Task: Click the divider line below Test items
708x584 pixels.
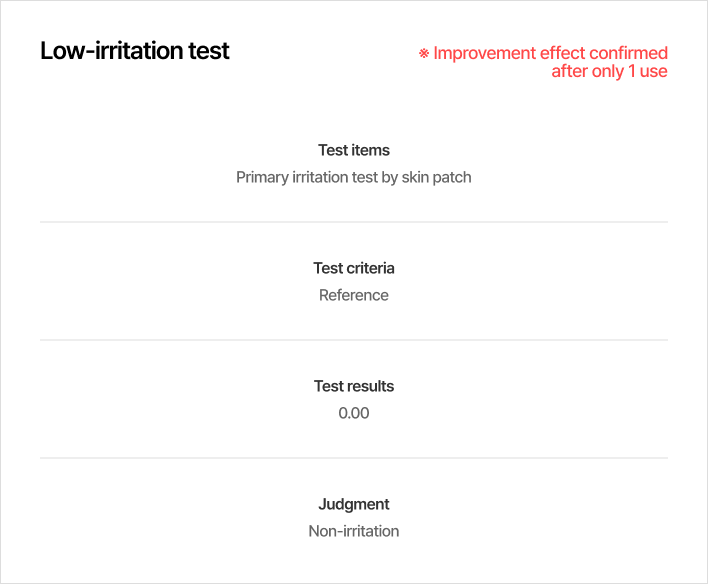Action: click(x=354, y=222)
